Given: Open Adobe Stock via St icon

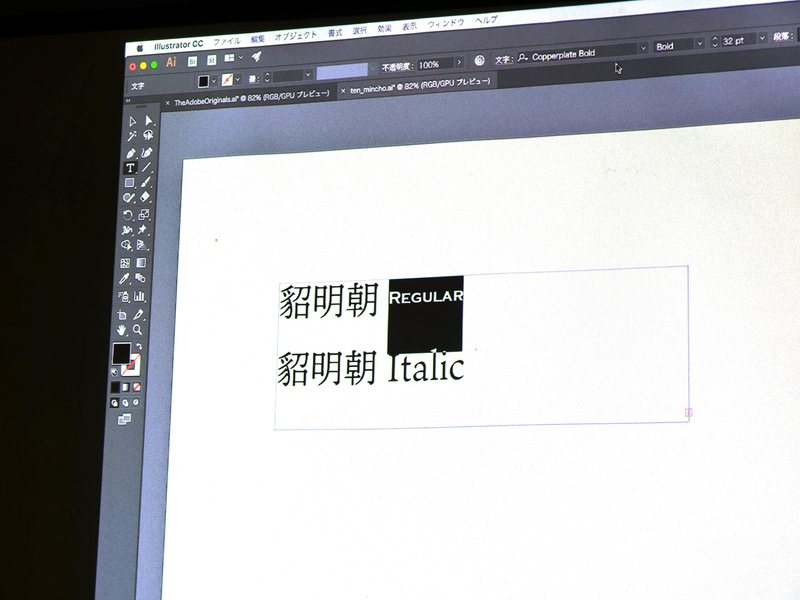Looking at the screenshot, I should point(211,60).
